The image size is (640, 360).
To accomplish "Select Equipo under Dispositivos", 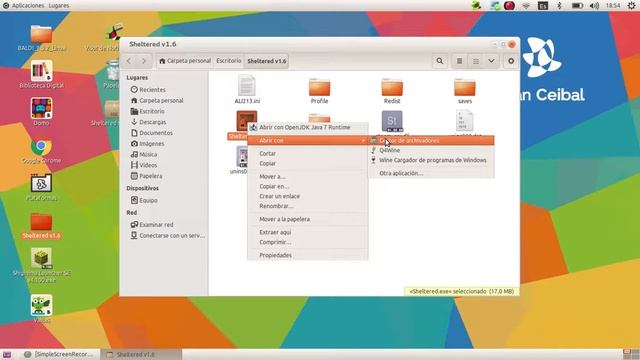I will [x=148, y=200].
